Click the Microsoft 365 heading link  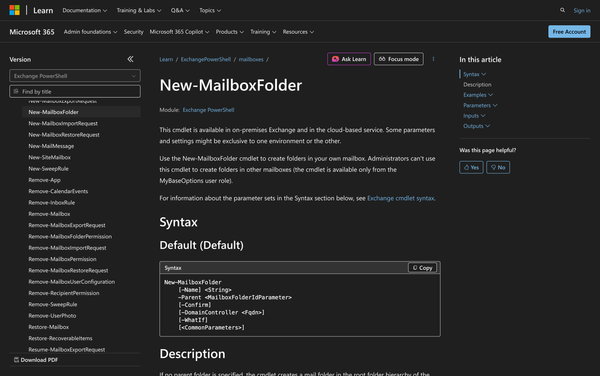tap(32, 32)
